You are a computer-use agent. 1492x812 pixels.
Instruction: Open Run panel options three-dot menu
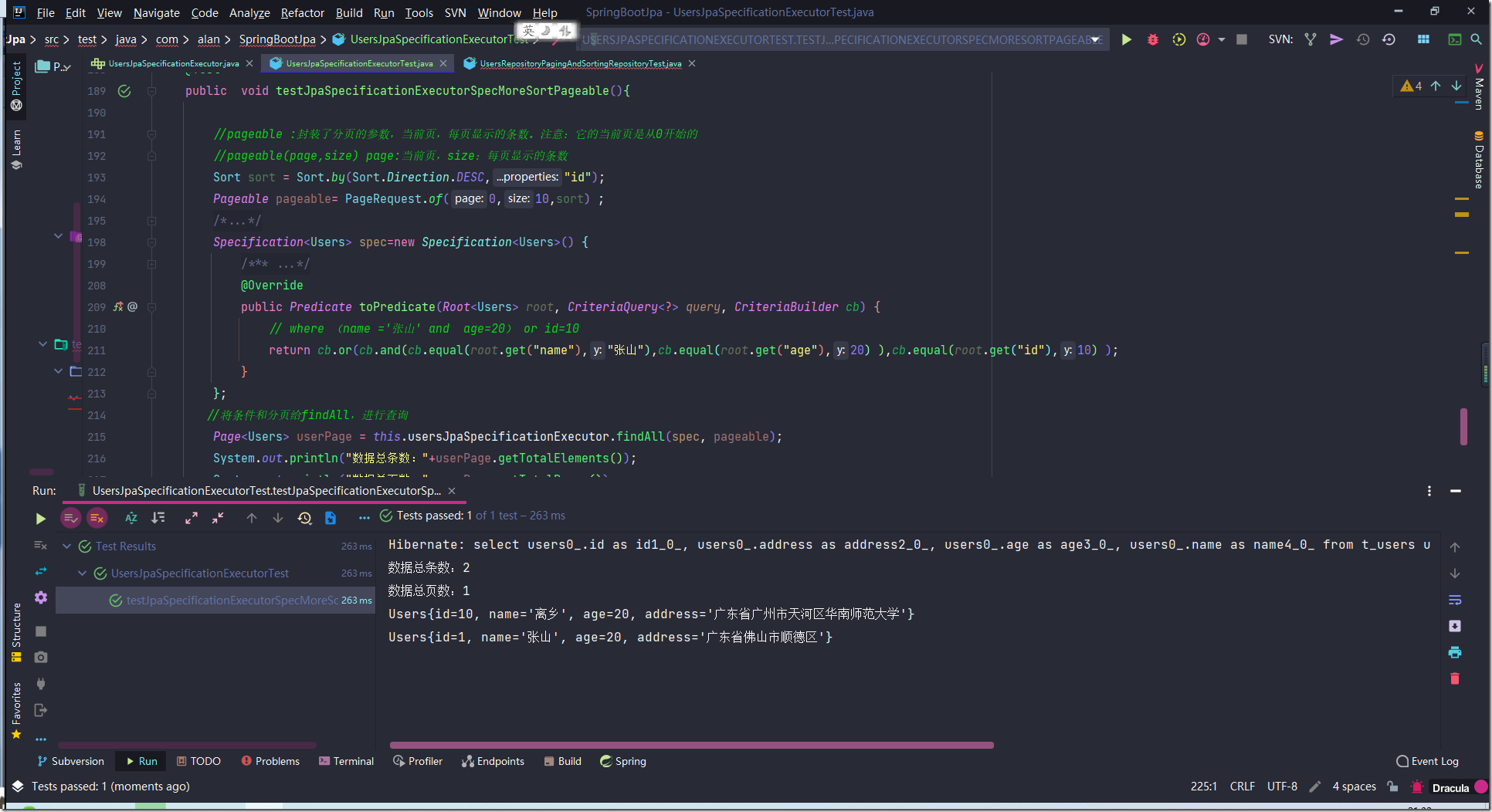(1429, 491)
